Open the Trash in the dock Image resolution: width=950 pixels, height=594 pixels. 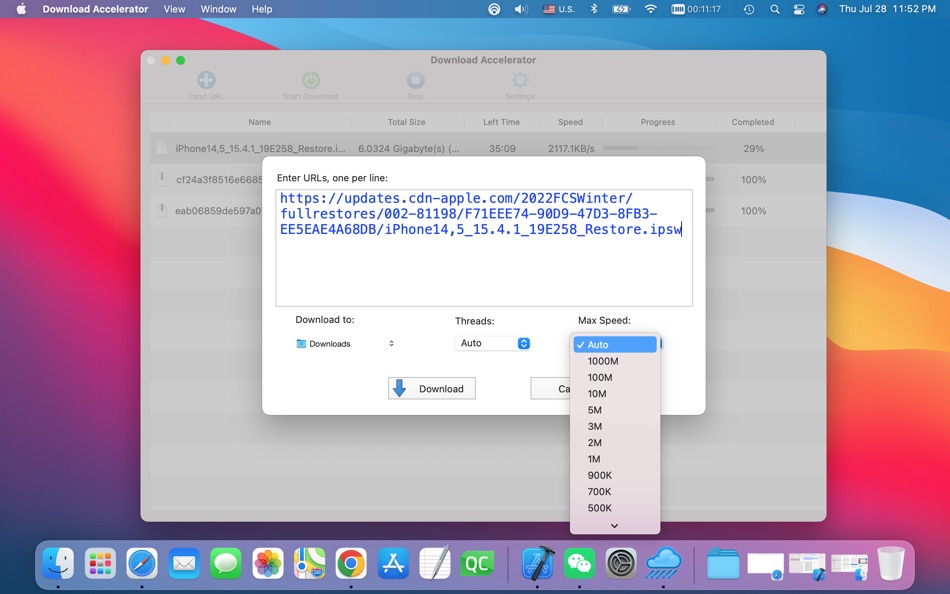pyautogui.click(x=891, y=563)
